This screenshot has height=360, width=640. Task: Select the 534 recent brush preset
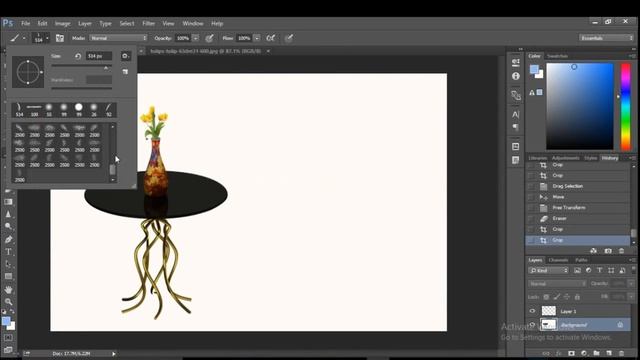coord(19,109)
